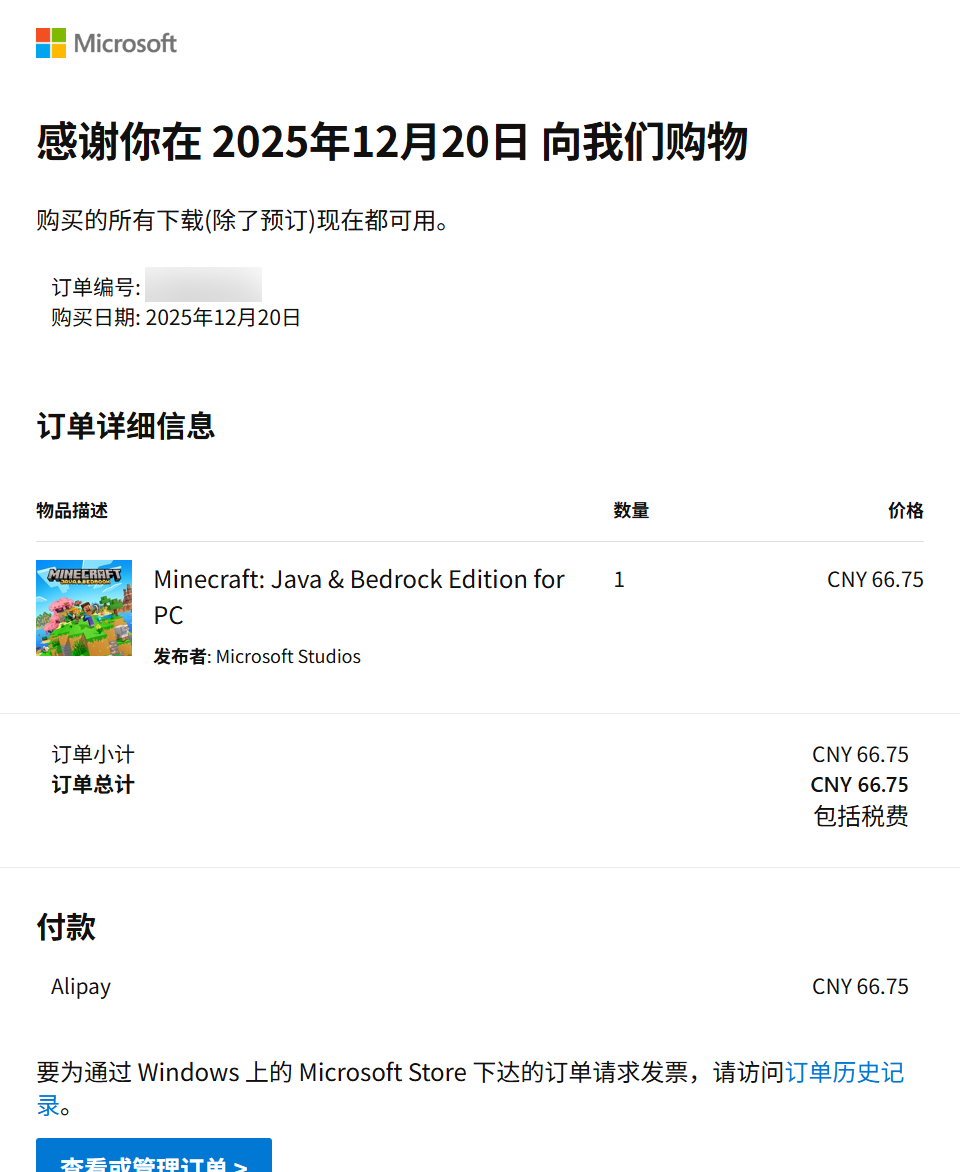Click the 价格 column header

click(905, 511)
